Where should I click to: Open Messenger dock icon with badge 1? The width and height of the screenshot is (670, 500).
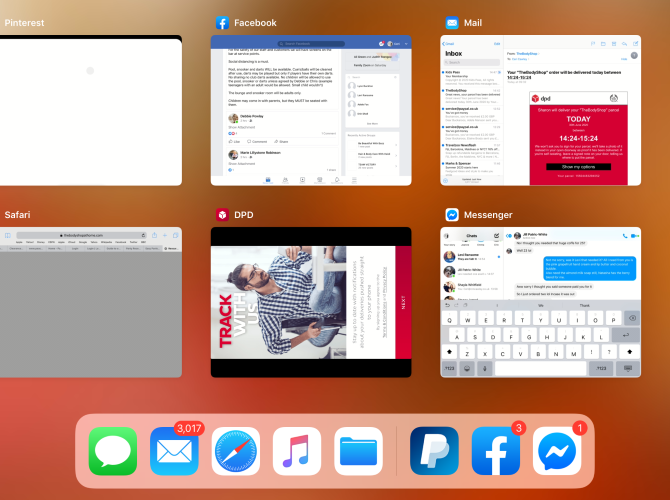tap(557, 451)
